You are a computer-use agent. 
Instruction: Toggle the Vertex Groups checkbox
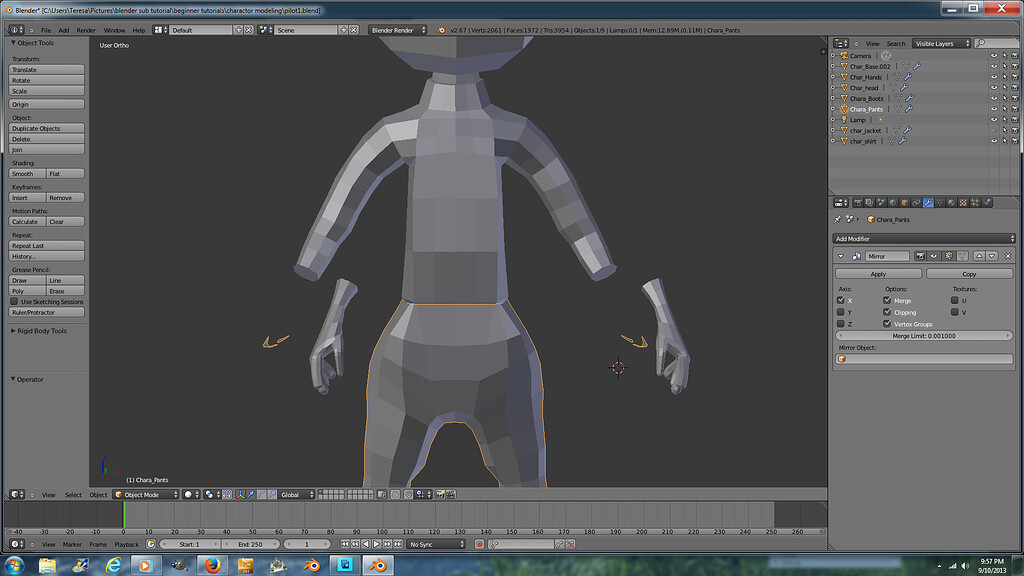tap(887, 324)
